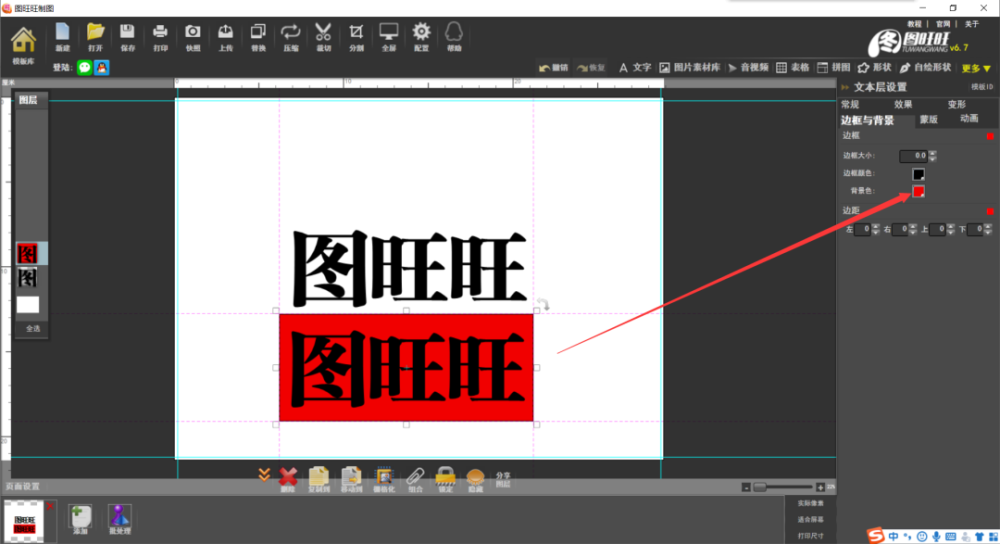
Task: Open the 边框颜色 black color swatch
Action: click(x=918, y=174)
